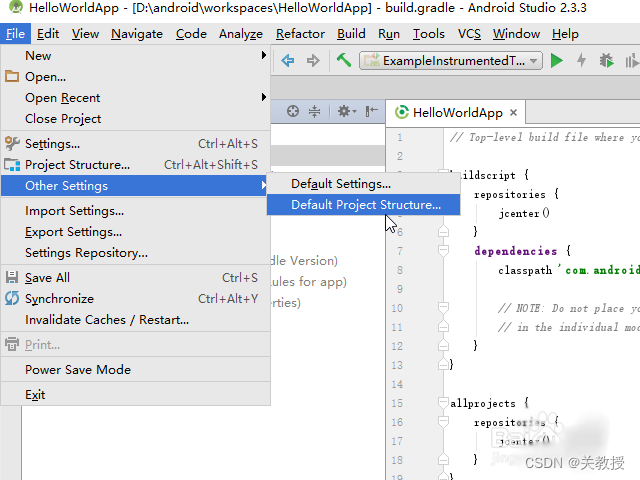Click the Debug bug icon
Image resolution: width=640 pixels, height=480 pixels.
(x=607, y=61)
